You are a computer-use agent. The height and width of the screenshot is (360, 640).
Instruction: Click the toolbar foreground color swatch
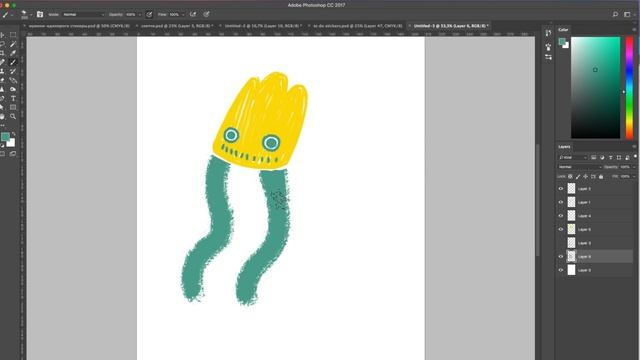point(5,137)
